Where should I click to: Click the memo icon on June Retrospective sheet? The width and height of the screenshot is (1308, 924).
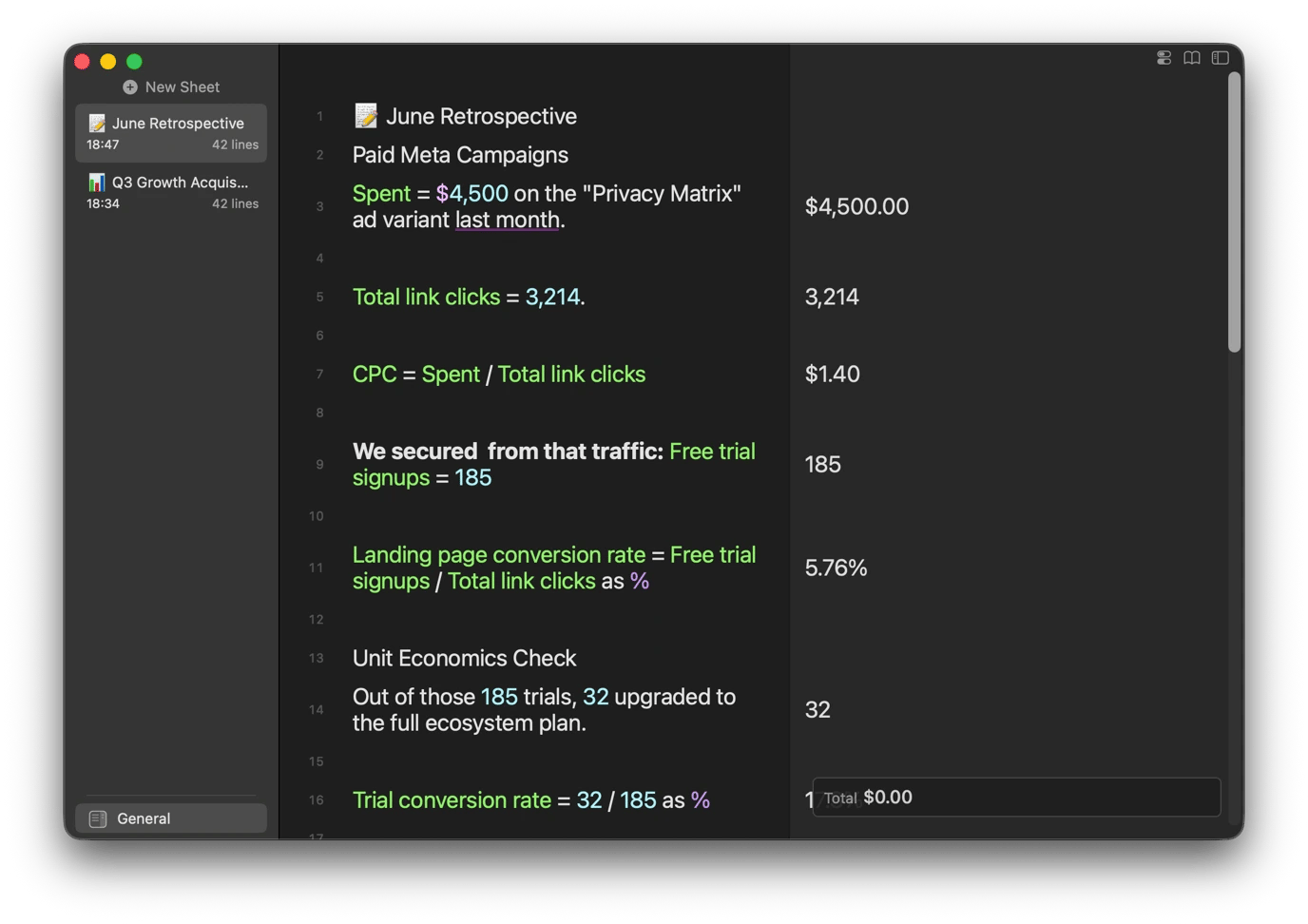(96, 123)
